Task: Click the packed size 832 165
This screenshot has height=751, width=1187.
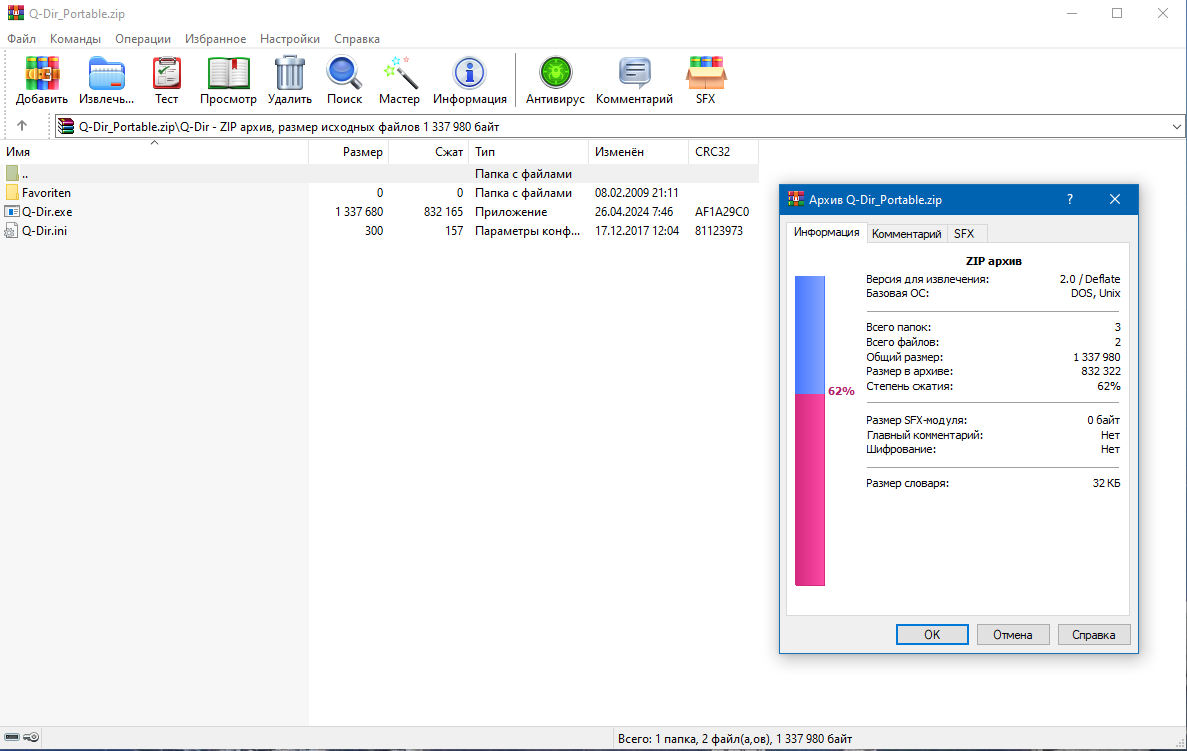Action: point(443,212)
